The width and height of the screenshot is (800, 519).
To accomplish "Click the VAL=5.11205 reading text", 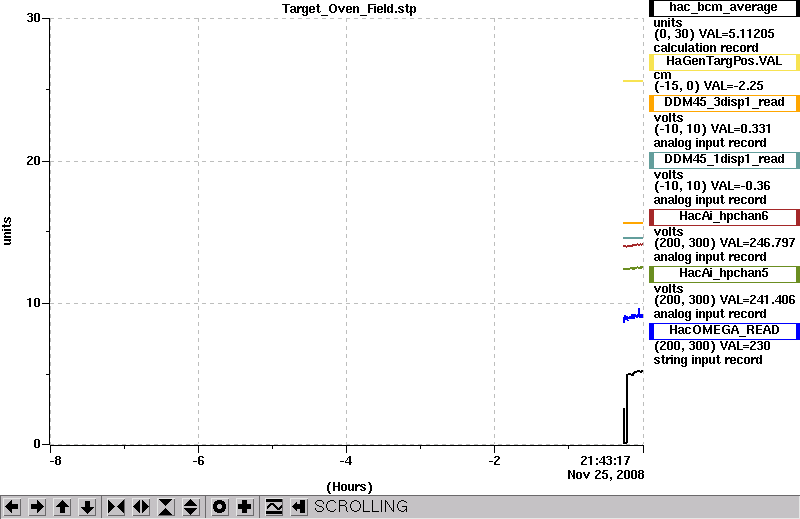I will point(736,34).
